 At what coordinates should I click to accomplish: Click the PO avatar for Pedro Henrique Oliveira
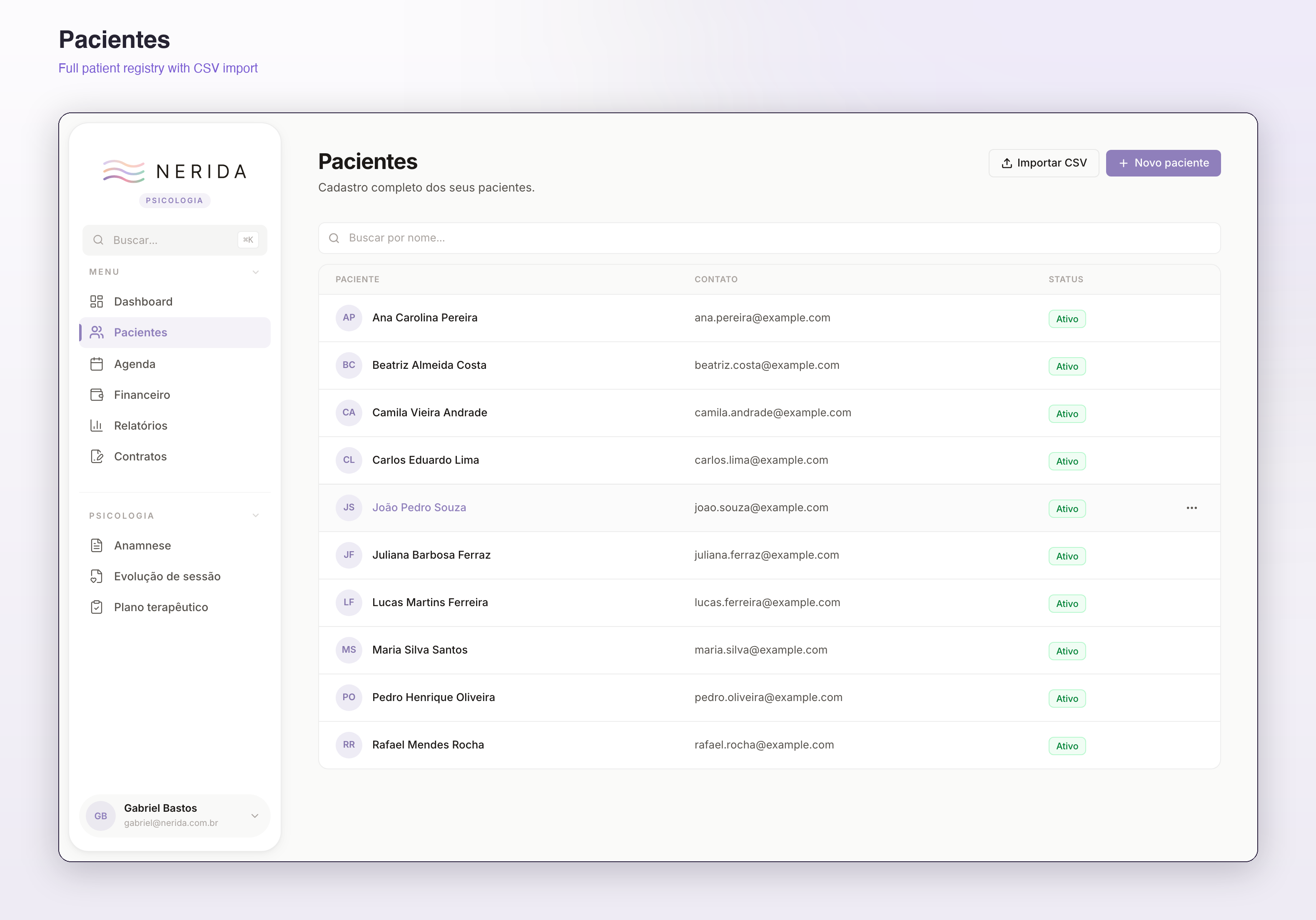tap(349, 697)
